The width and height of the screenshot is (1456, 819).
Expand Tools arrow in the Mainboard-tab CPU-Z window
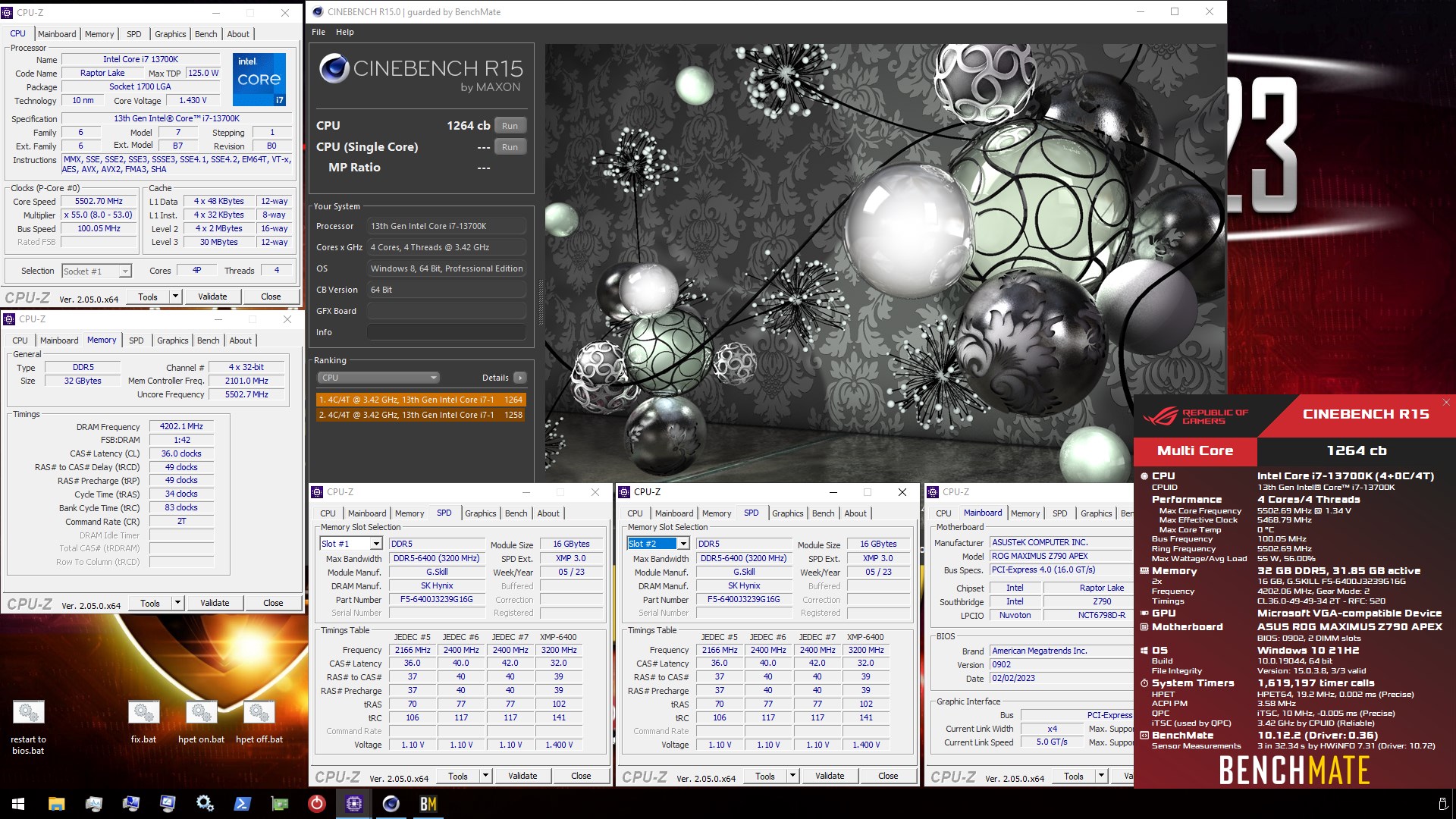1102,776
